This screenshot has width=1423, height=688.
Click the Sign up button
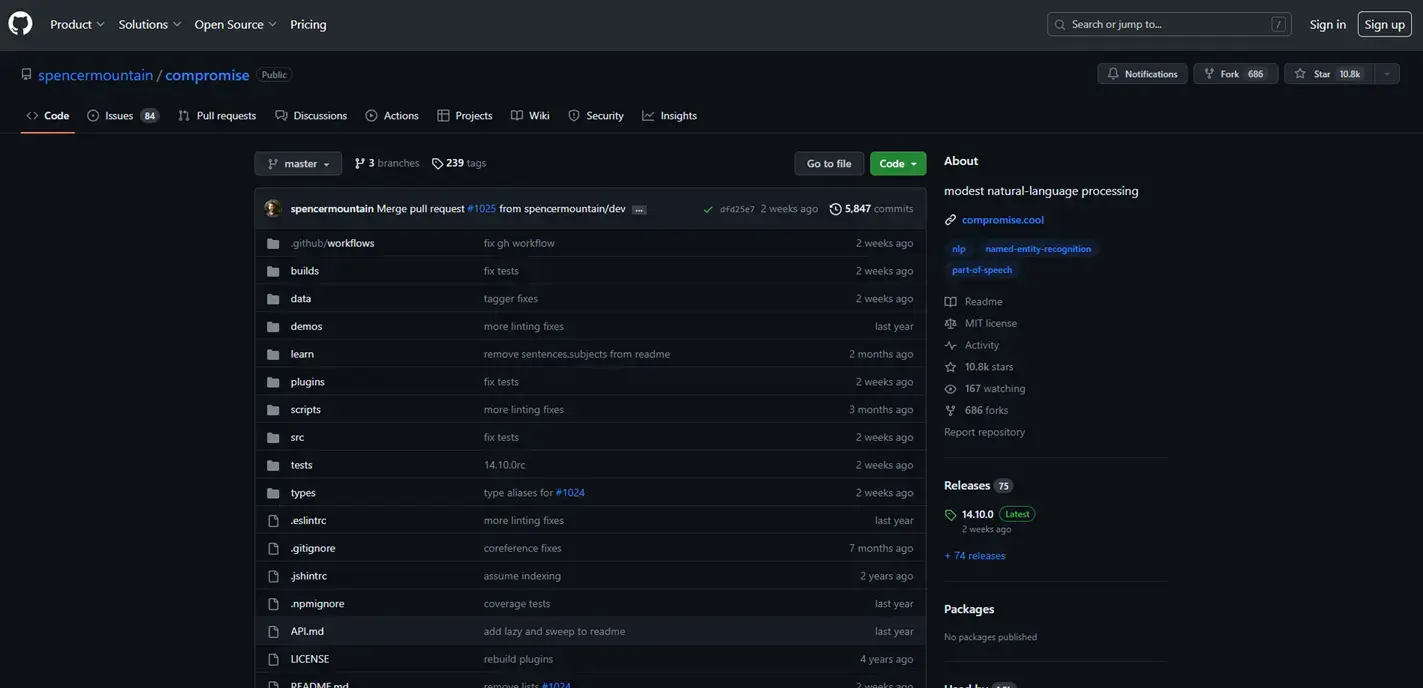1385,24
